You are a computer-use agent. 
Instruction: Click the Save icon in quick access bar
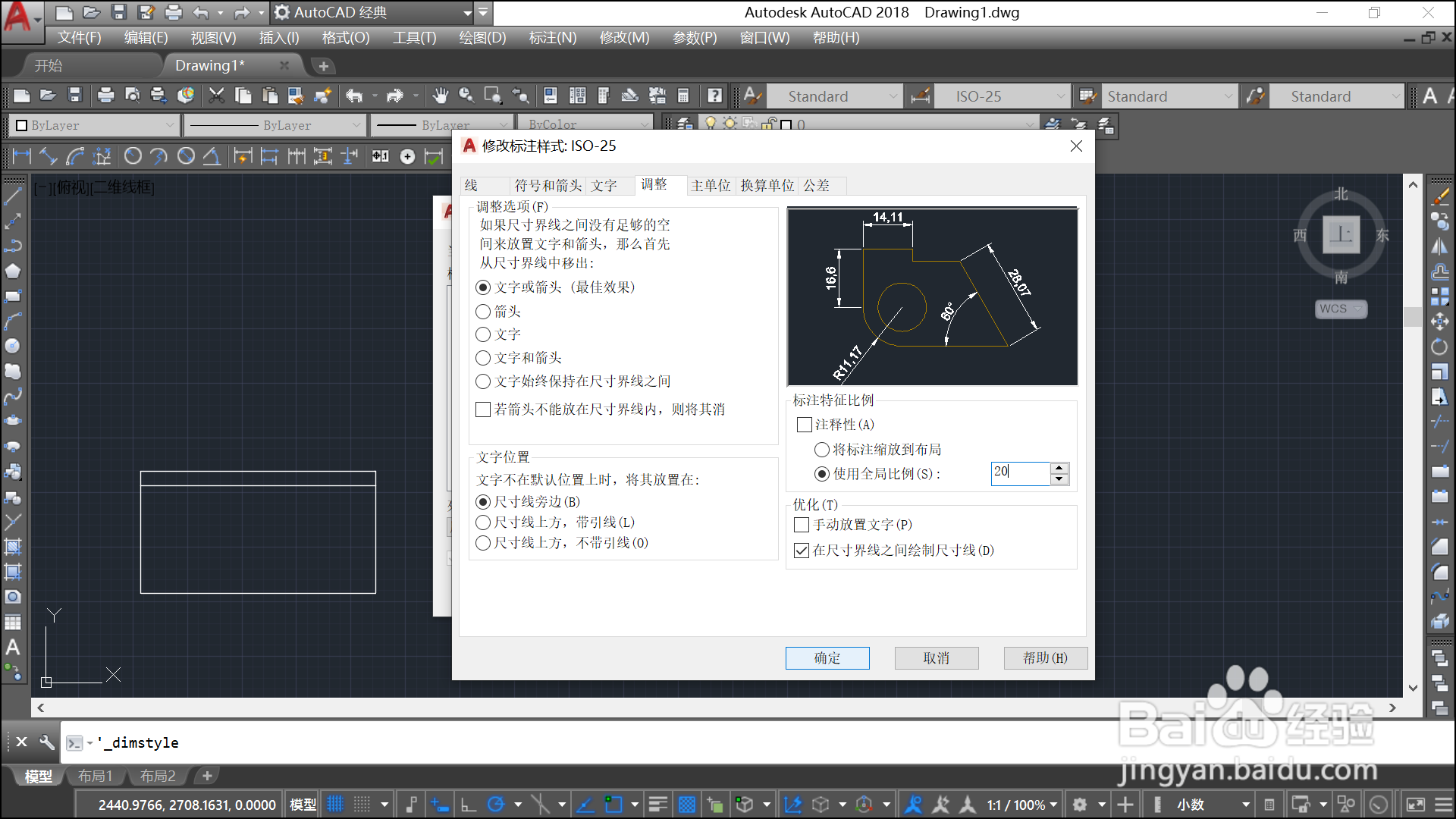click(118, 12)
